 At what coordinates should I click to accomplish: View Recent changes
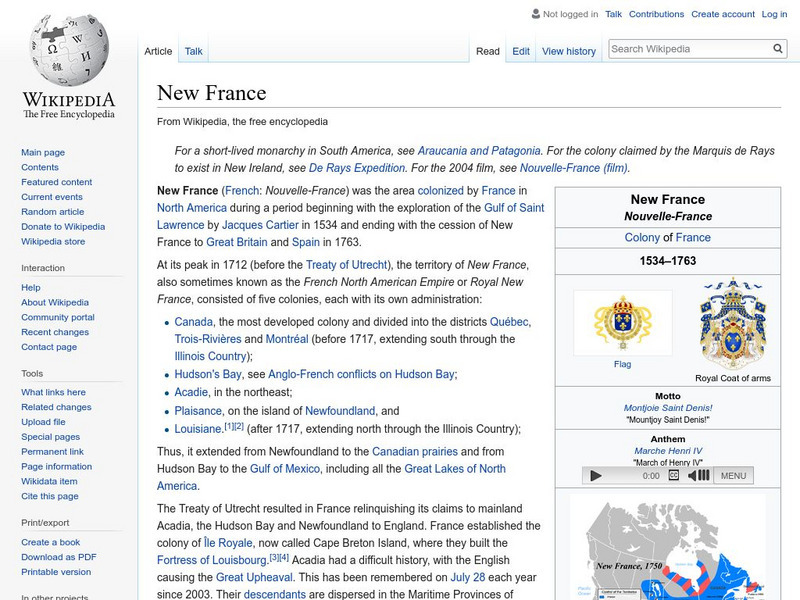point(55,332)
